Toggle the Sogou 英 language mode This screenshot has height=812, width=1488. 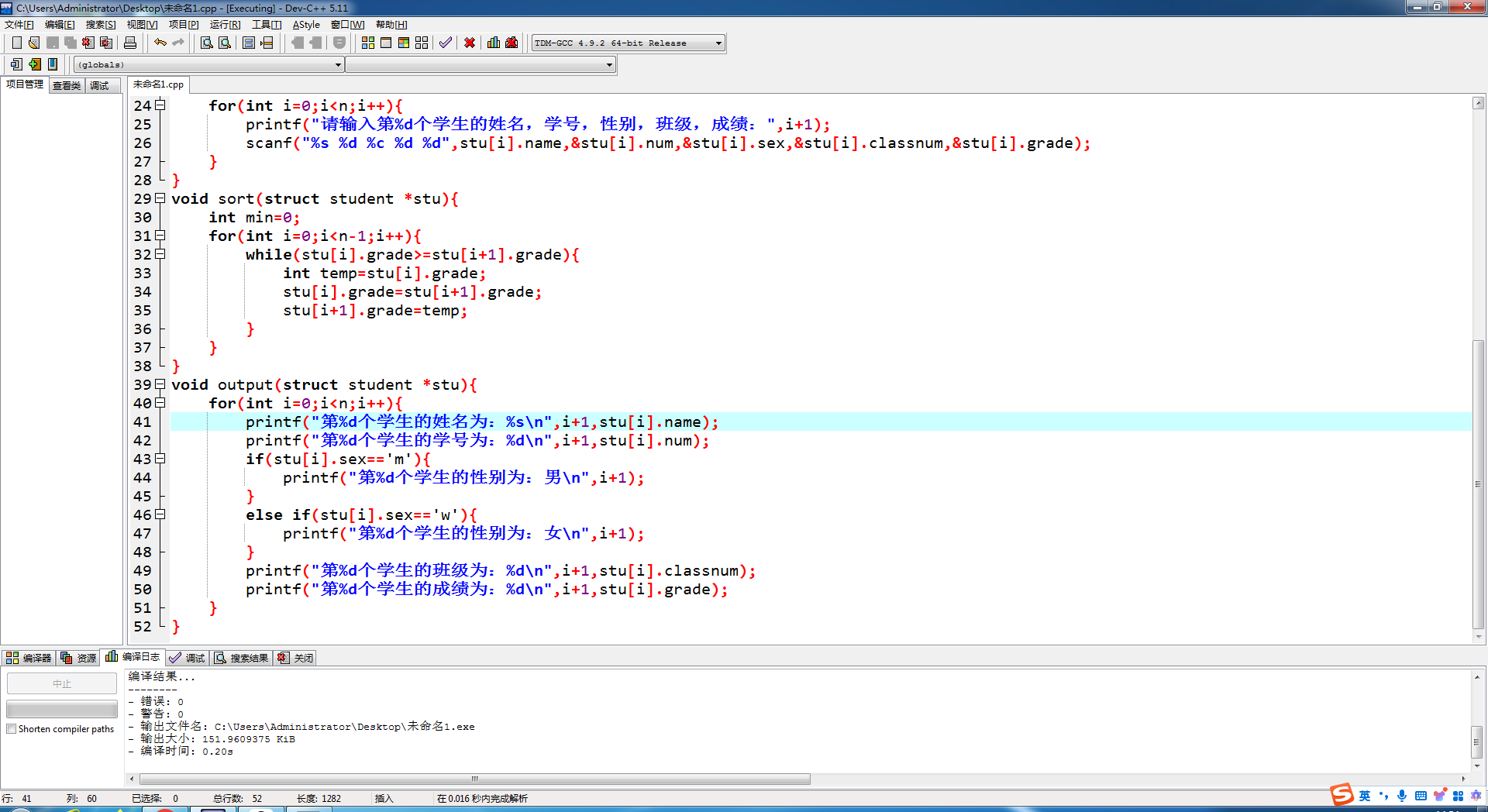click(1365, 796)
